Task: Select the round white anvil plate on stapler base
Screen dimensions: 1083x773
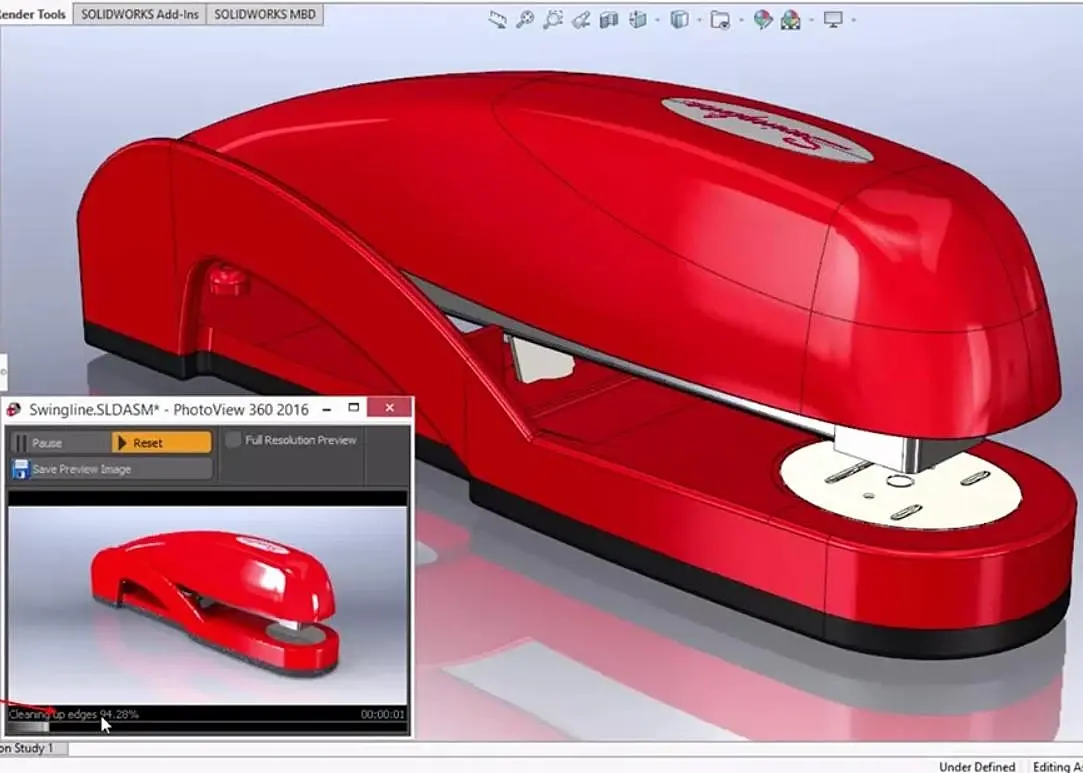Action: [901, 486]
